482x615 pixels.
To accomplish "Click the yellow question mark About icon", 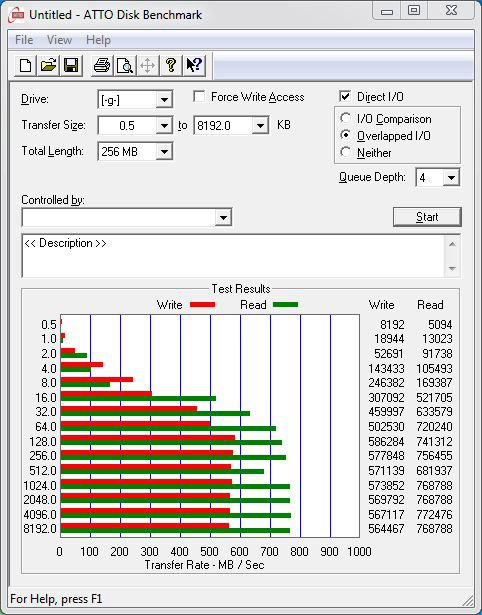I will click(171, 65).
